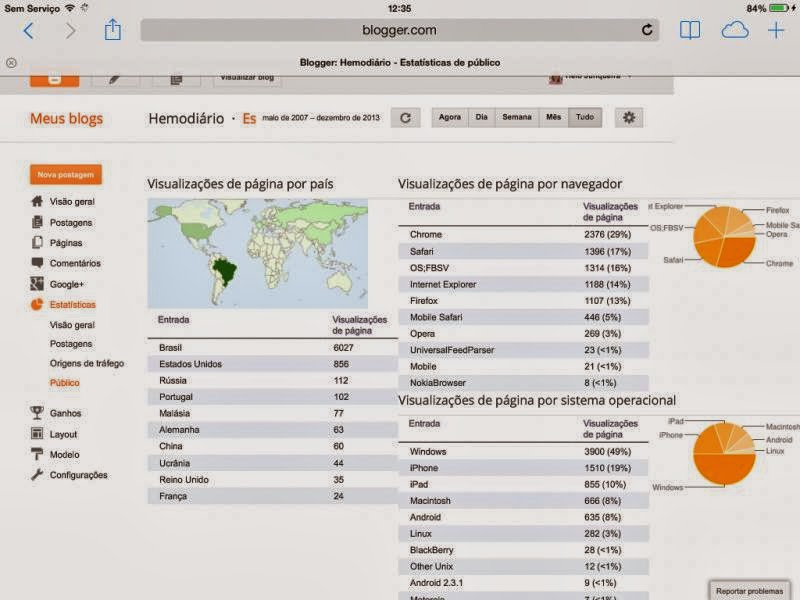Close the Blogger tab with X icon
This screenshot has width=800, height=600.
click(x=11, y=63)
